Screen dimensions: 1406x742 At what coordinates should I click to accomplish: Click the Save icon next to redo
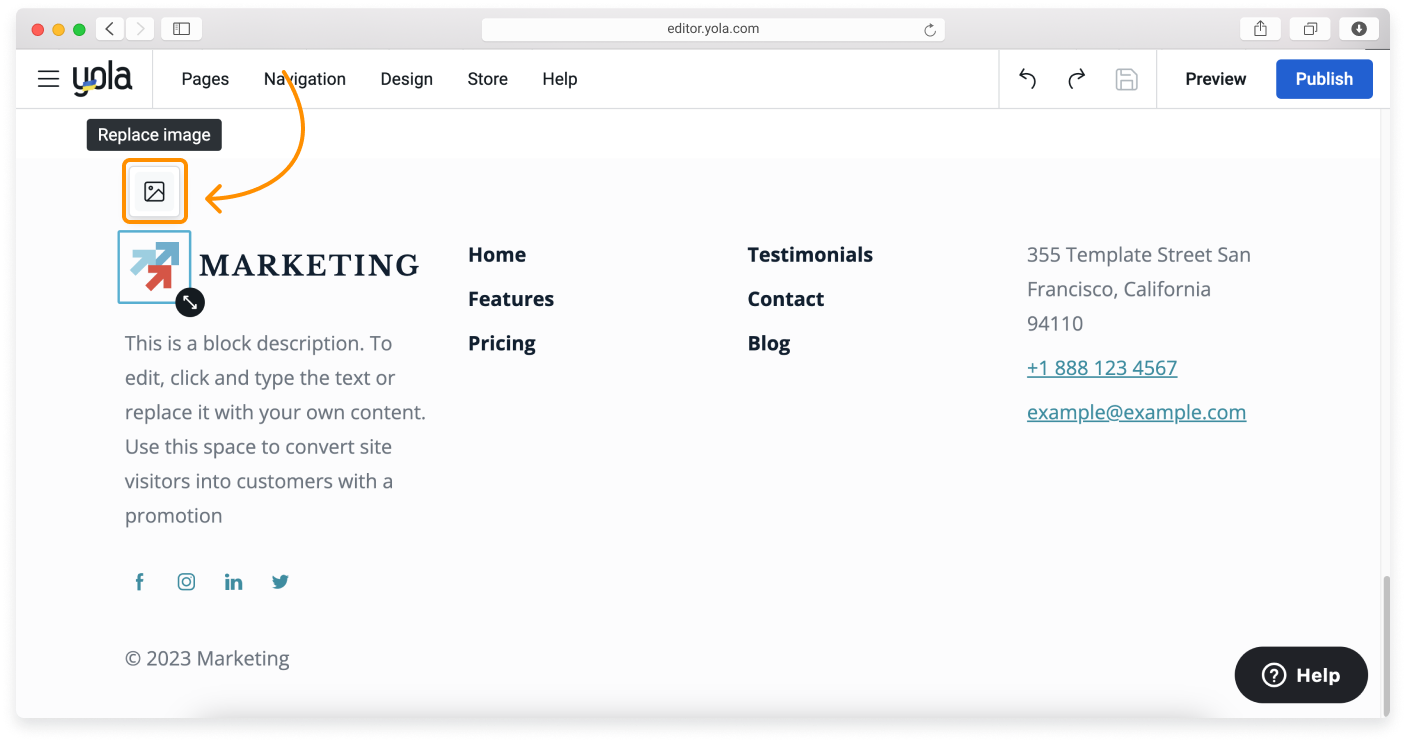pos(1126,79)
